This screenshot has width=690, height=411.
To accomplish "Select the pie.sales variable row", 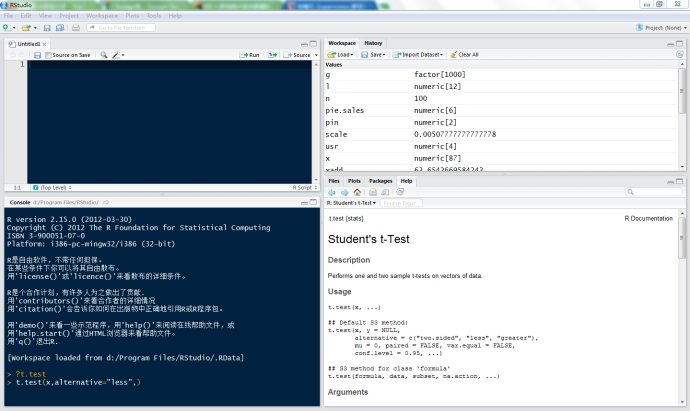I will pos(501,110).
